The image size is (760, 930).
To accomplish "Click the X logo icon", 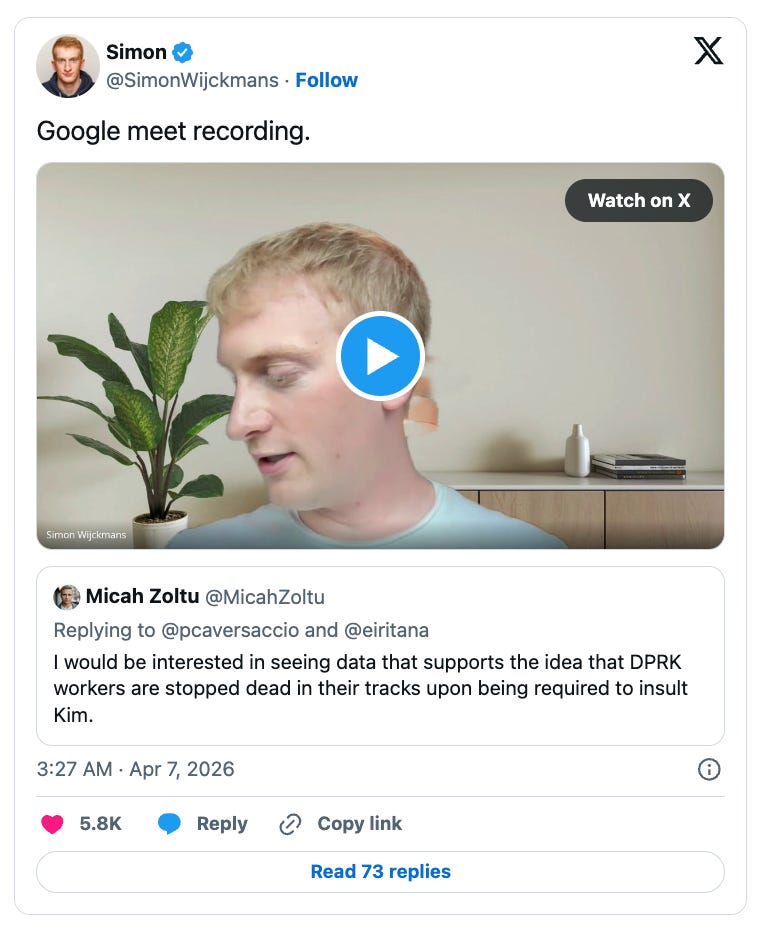I will [x=708, y=50].
